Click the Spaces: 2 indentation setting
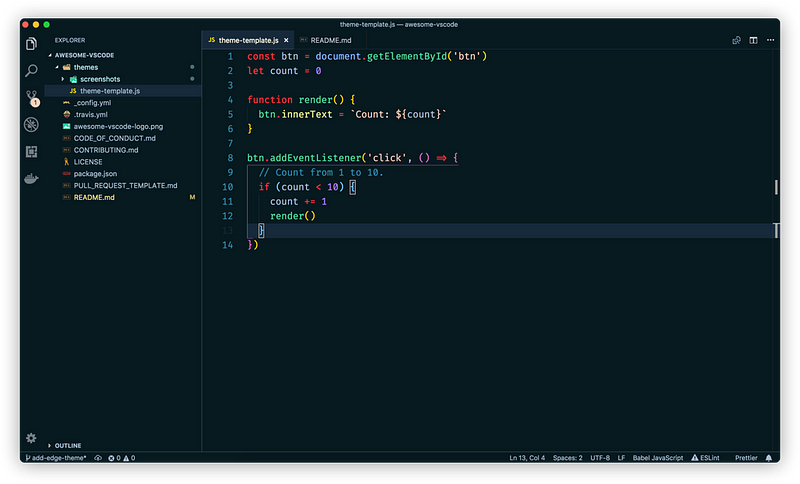 pos(567,458)
